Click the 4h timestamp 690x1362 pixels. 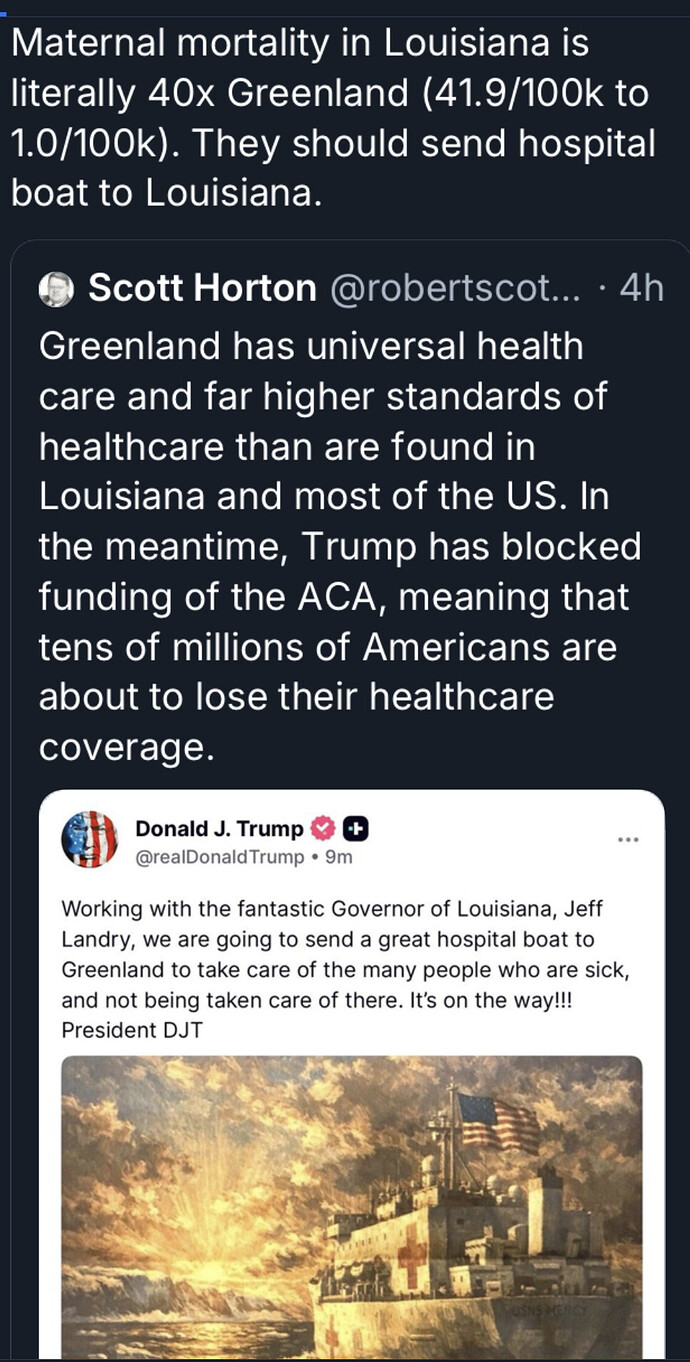click(x=641, y=288)
